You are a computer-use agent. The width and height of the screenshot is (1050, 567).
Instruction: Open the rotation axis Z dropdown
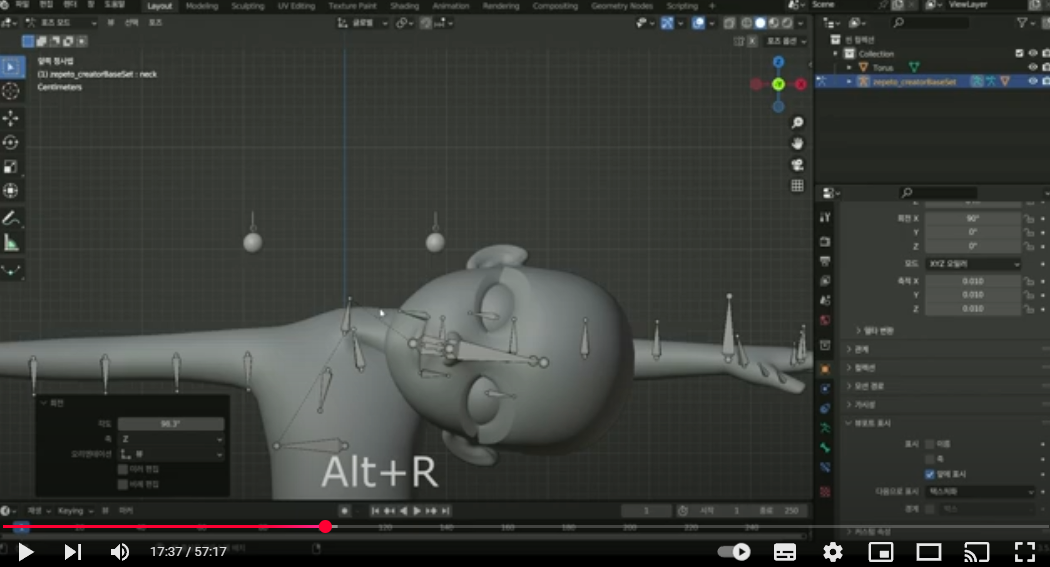point(171,439)
